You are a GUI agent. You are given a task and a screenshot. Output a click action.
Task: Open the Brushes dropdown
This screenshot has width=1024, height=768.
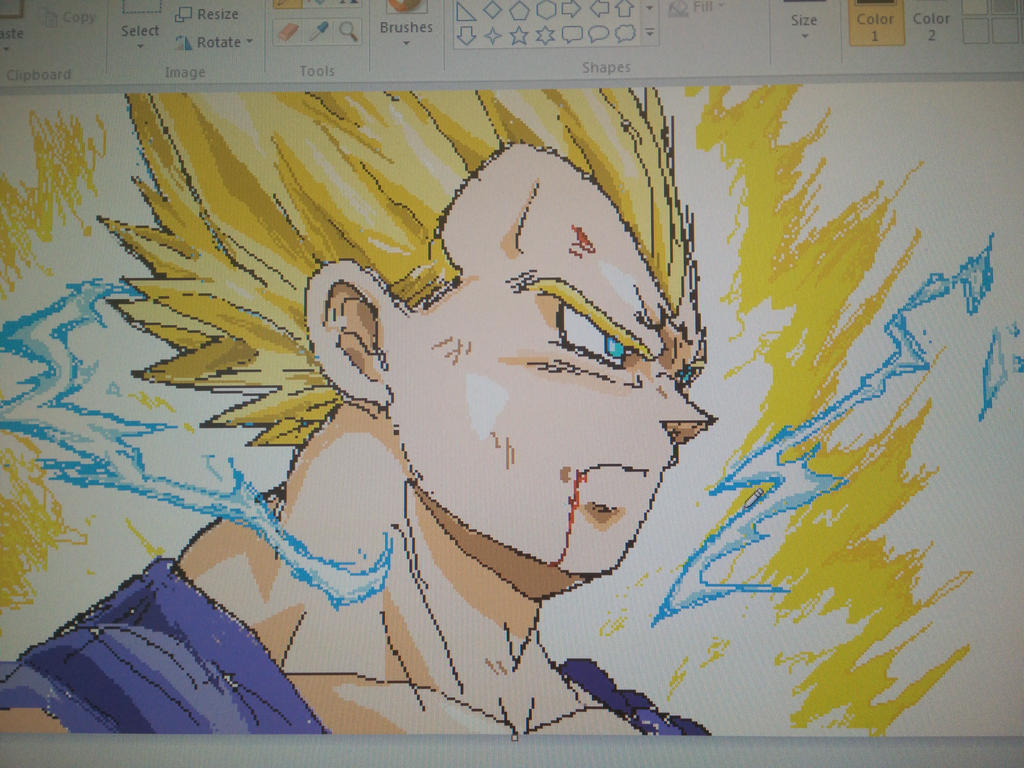(x=404, y=42)
